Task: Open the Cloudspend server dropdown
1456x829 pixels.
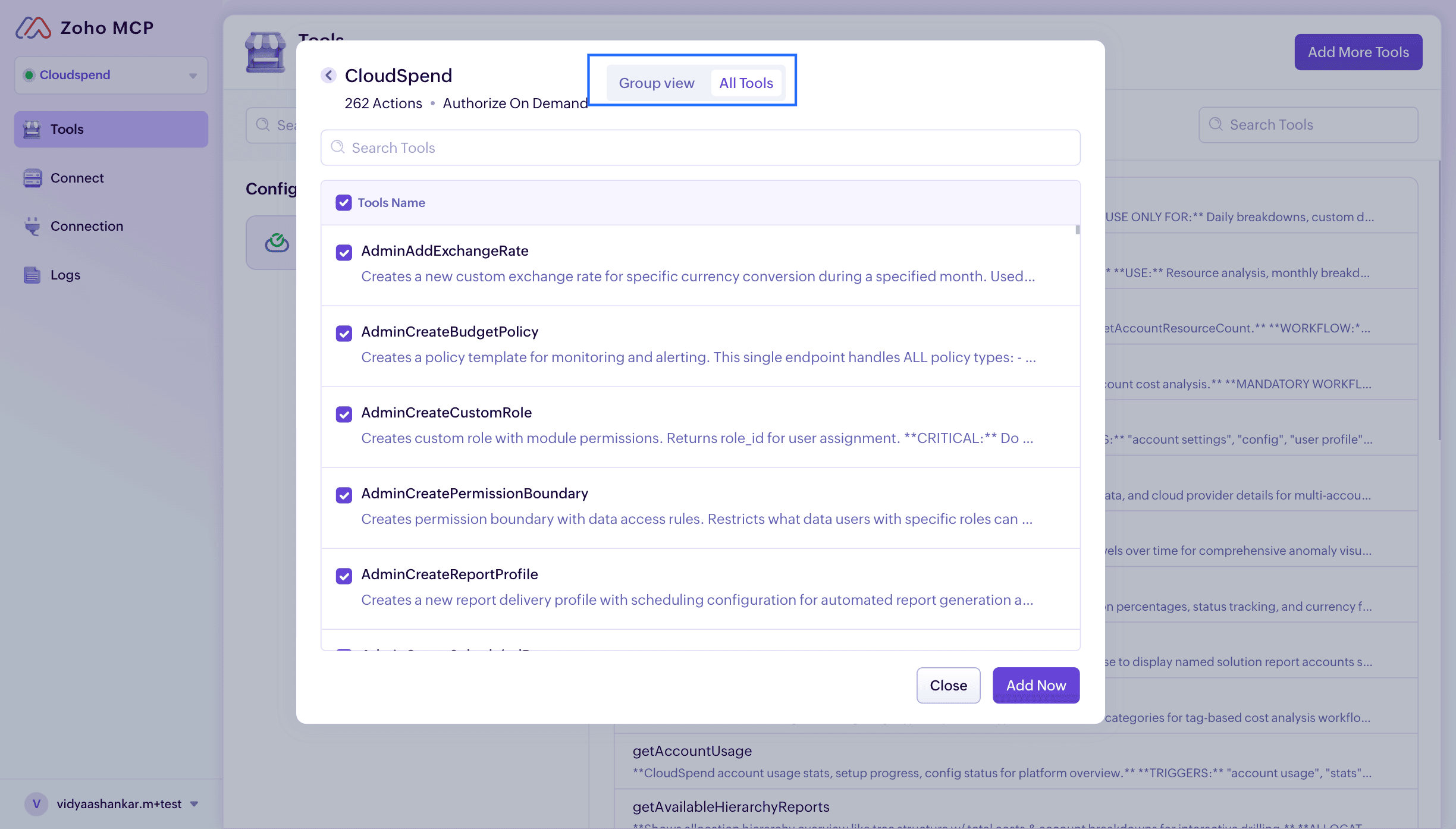Action: pos(111,75)
